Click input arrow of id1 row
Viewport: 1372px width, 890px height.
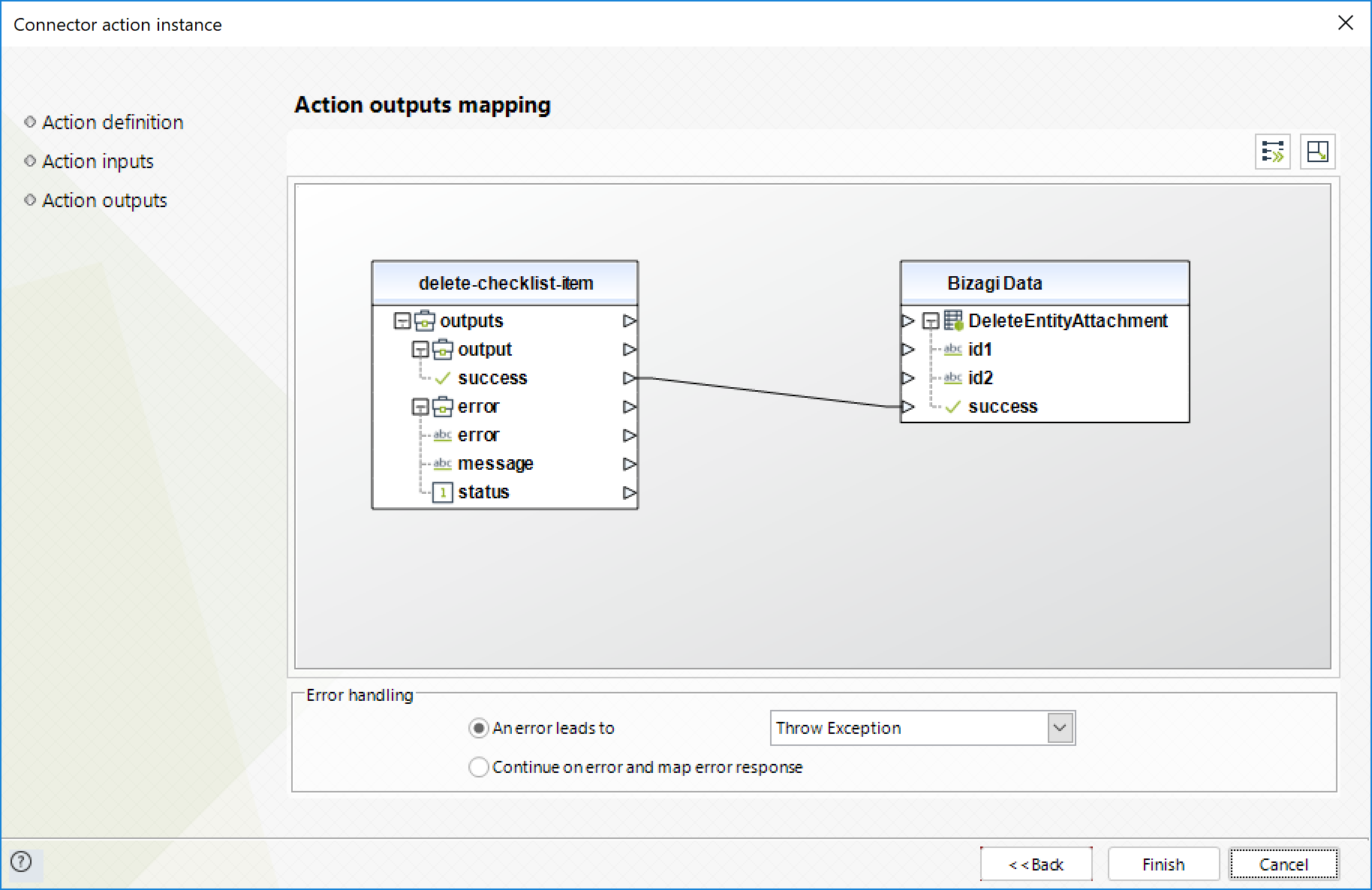click(908, 349)
